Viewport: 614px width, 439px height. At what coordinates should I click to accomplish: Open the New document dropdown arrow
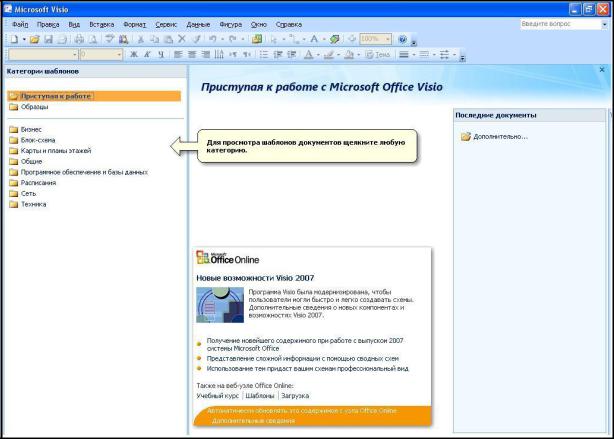point(24,39)
